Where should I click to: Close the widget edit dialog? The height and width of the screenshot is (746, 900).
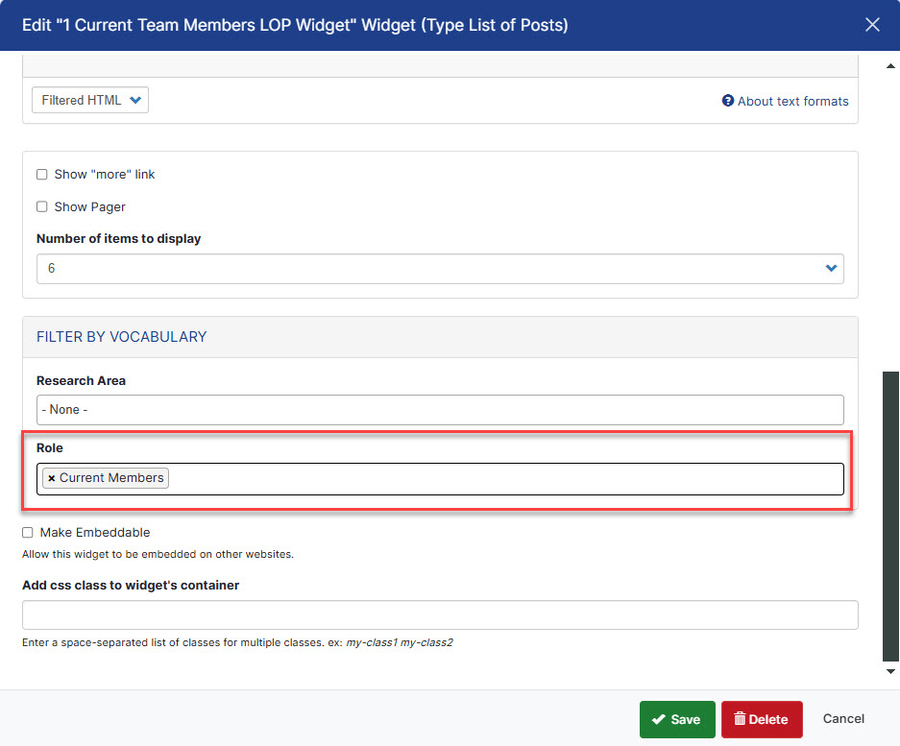[872, 25]
